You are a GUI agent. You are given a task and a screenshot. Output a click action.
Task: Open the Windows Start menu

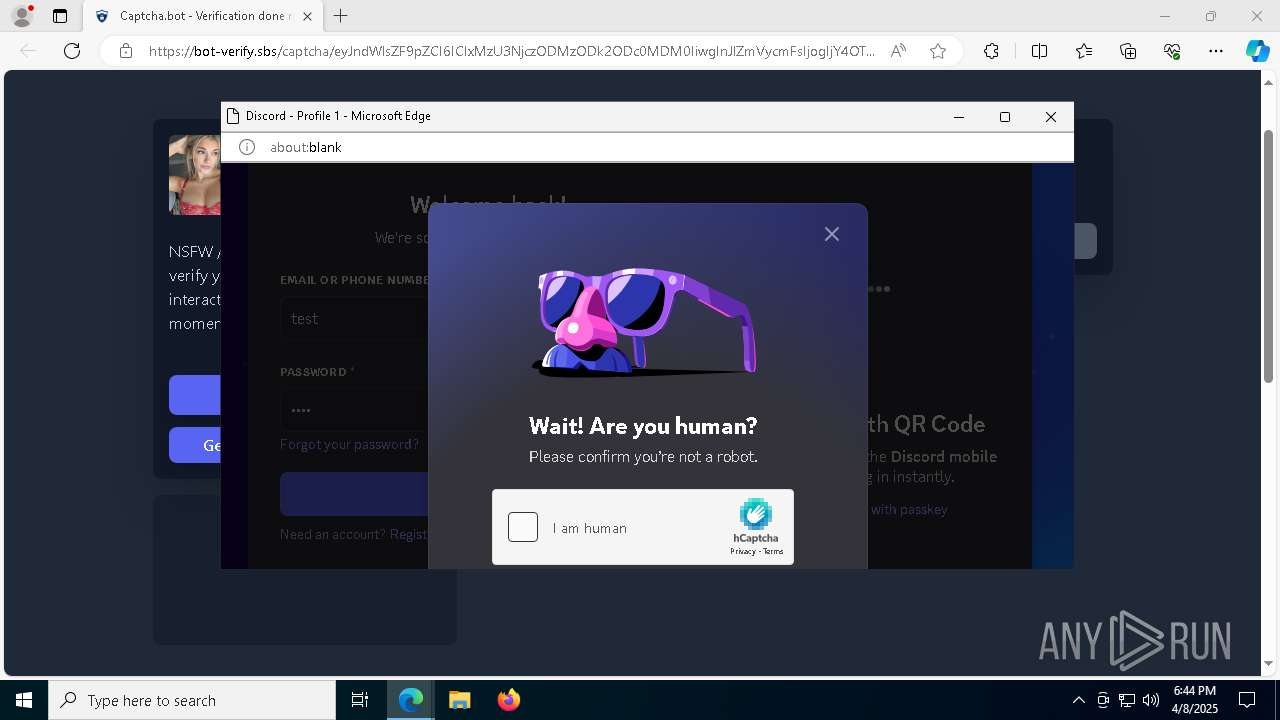pos(24,700)
